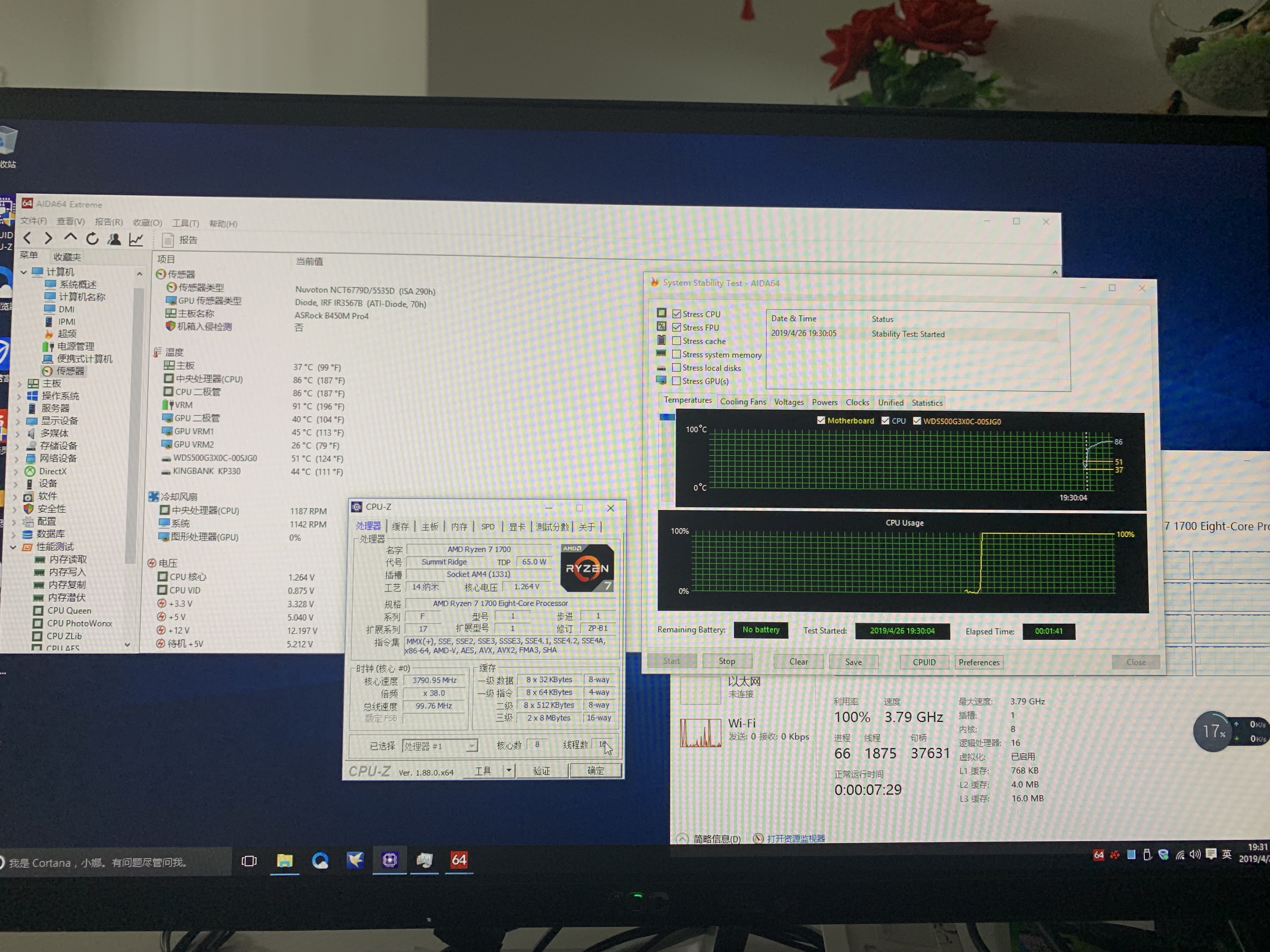Image resolution: width=1270 pixels, height=952 pixels.
Task: Open the AIDA64 查看(V) menu
Action: coord(71,222)
